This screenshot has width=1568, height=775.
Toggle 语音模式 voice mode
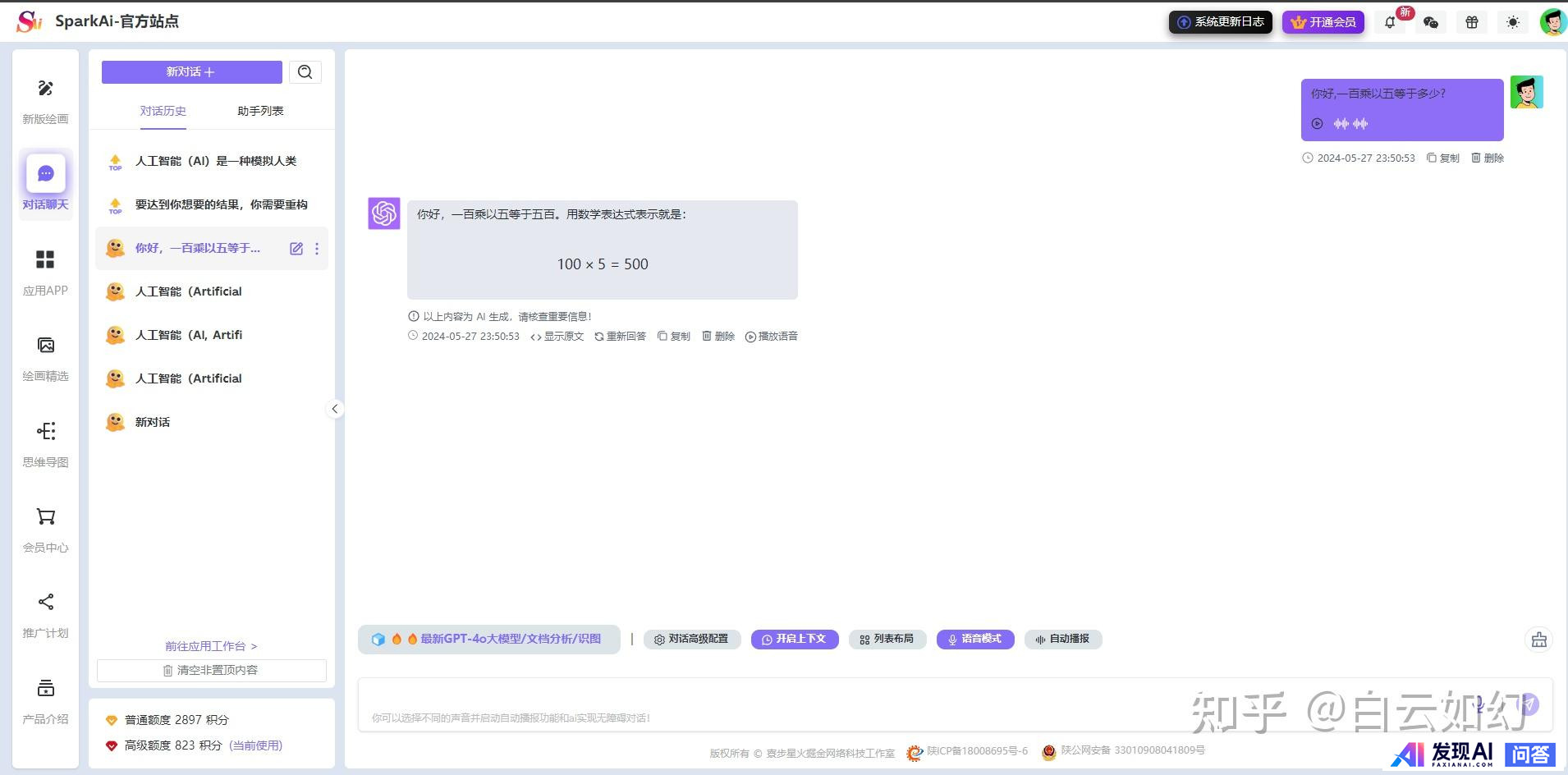[x=975, y=640]
